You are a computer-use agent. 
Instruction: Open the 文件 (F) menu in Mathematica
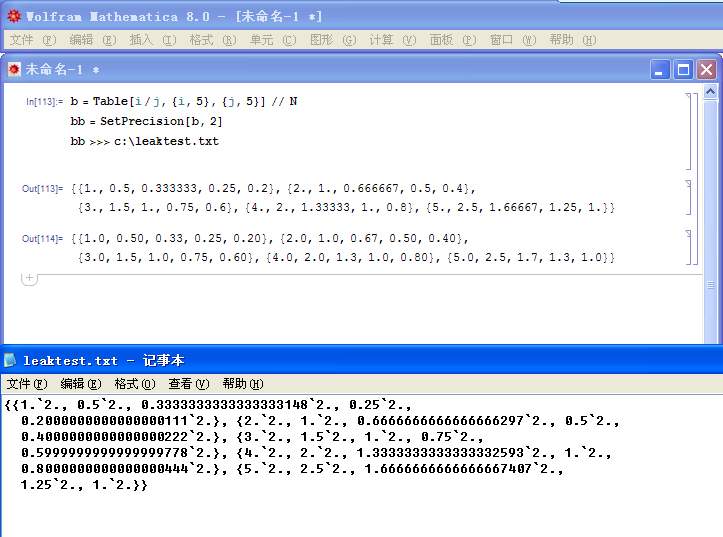pyautogui.click(x=33, y=40)
